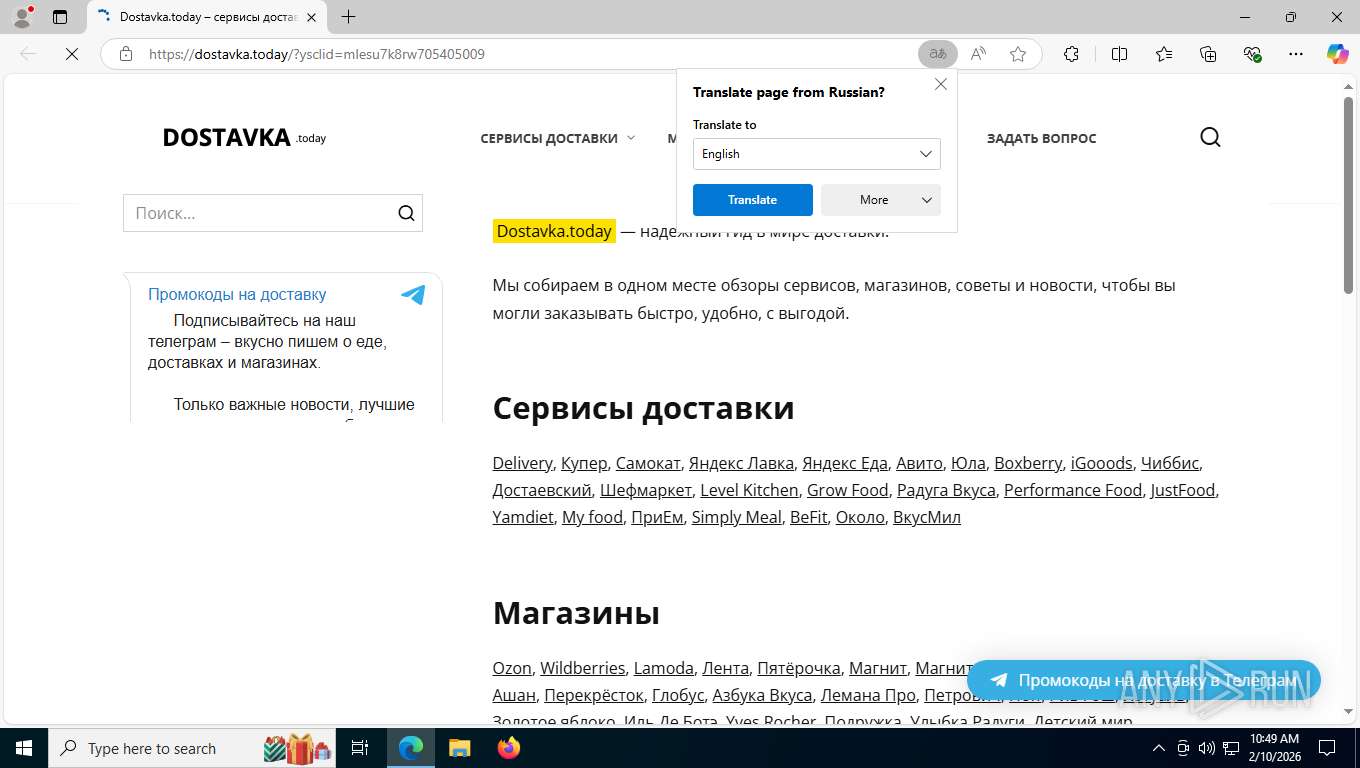This screenshot has height=768, width=1360.
Task: Open a new browser tab
Action: click(348, 17)
